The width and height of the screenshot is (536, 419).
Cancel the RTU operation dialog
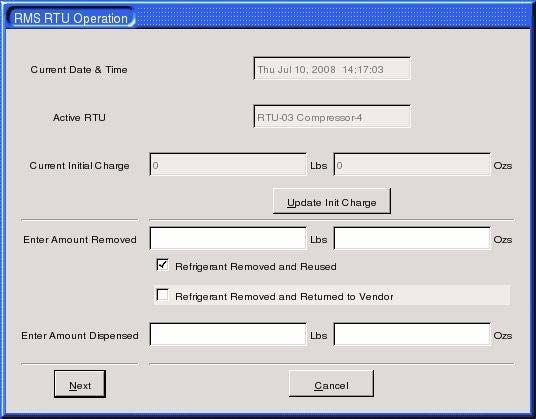[331, 384]
